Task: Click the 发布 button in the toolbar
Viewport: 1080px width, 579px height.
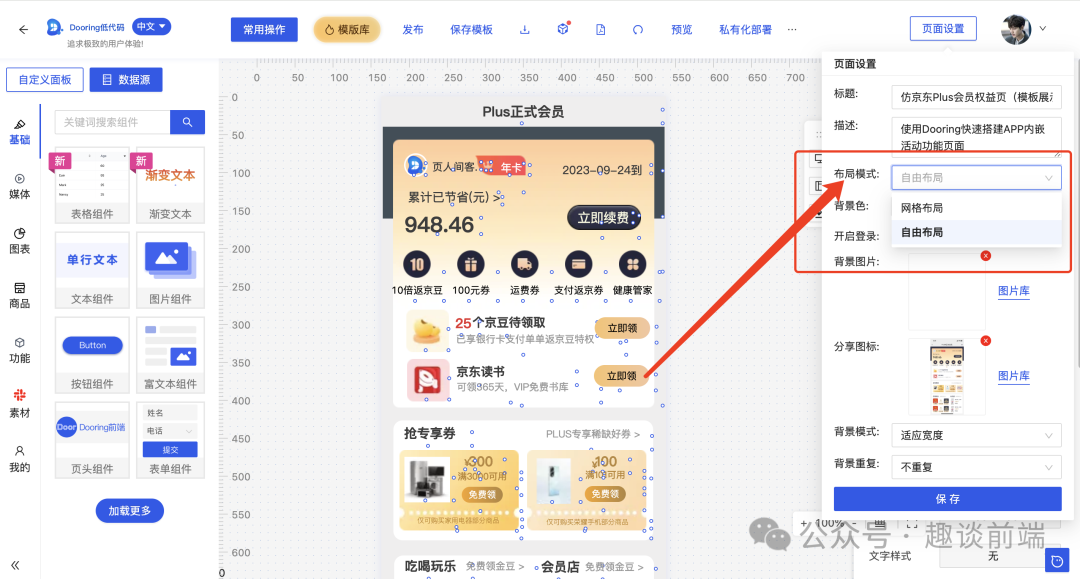Action: pos(413,29)
